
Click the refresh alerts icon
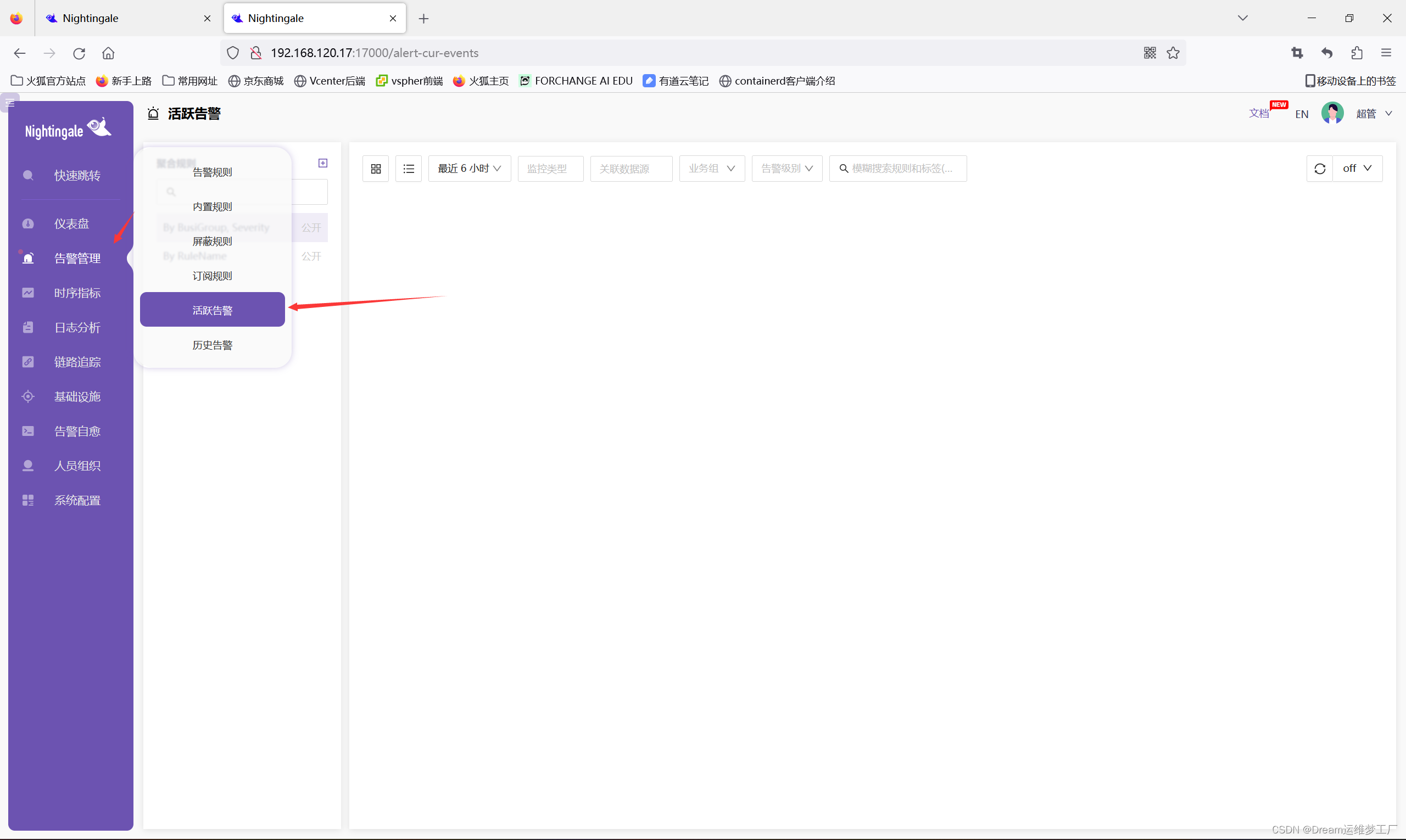[1319, 169]
